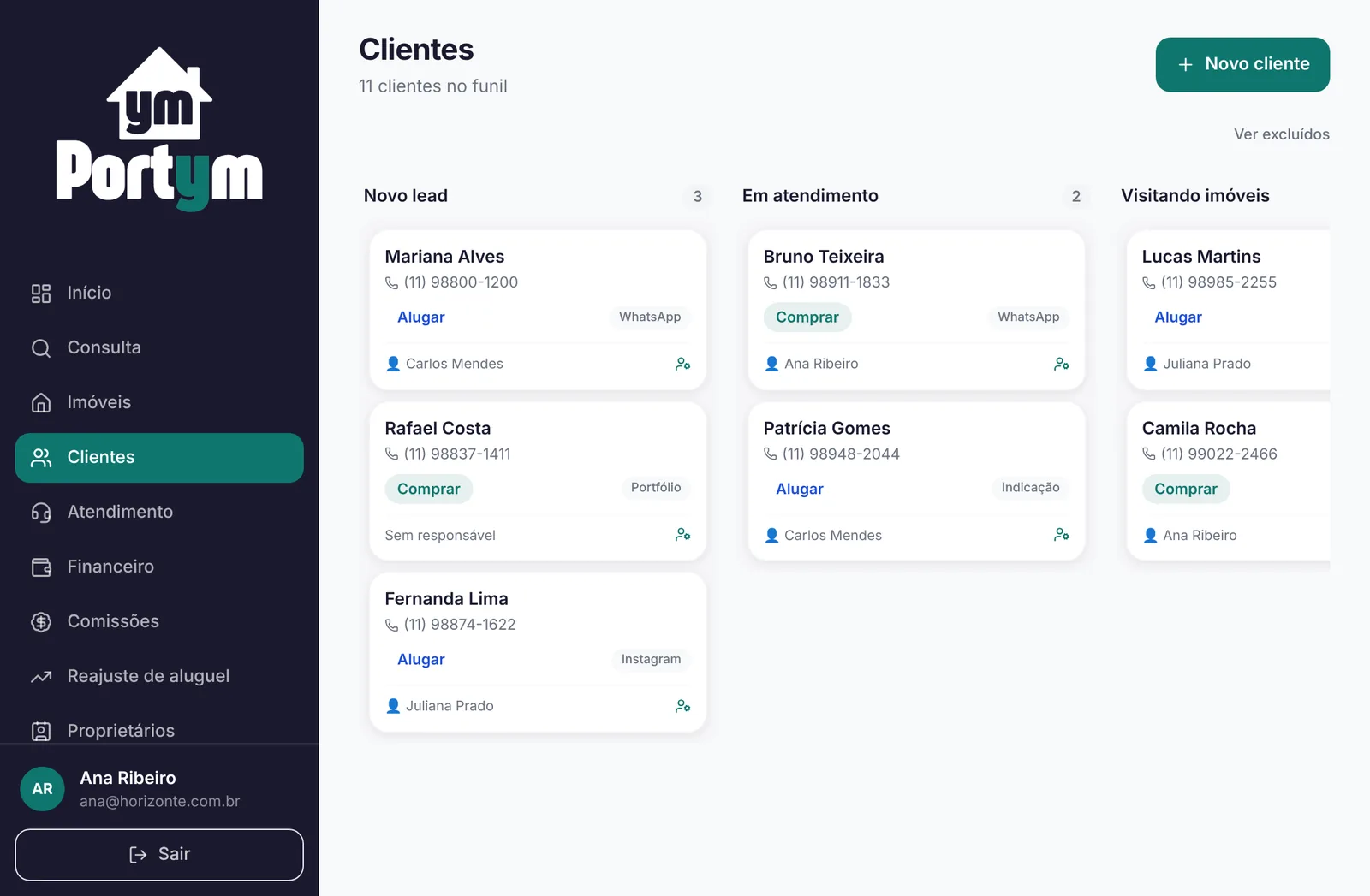Click the AR user avatar
Viewport: 1370px width, 896px height.
point(42,789)
